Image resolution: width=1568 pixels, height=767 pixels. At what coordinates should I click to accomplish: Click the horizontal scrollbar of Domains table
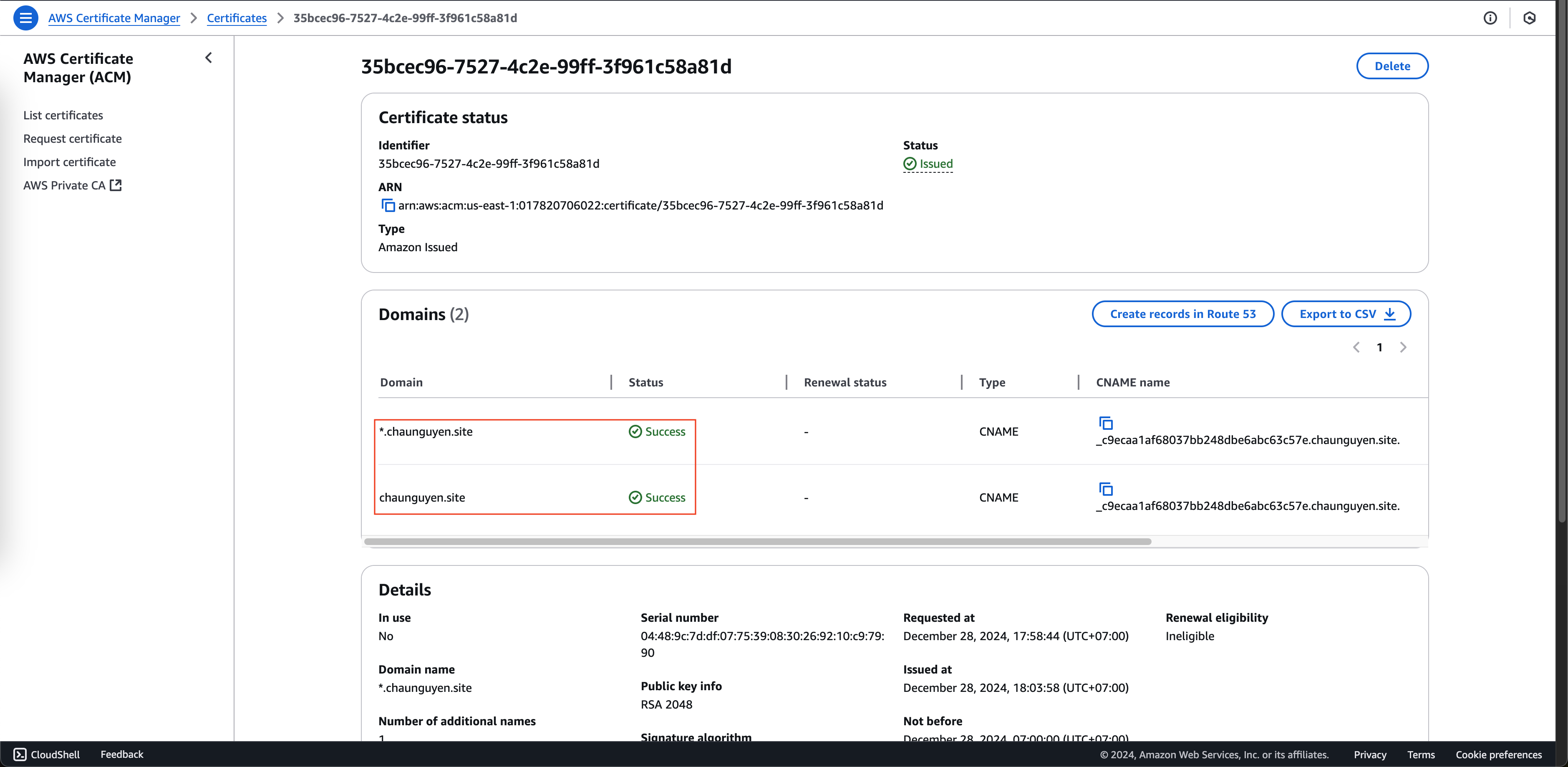tap(758, 541)
